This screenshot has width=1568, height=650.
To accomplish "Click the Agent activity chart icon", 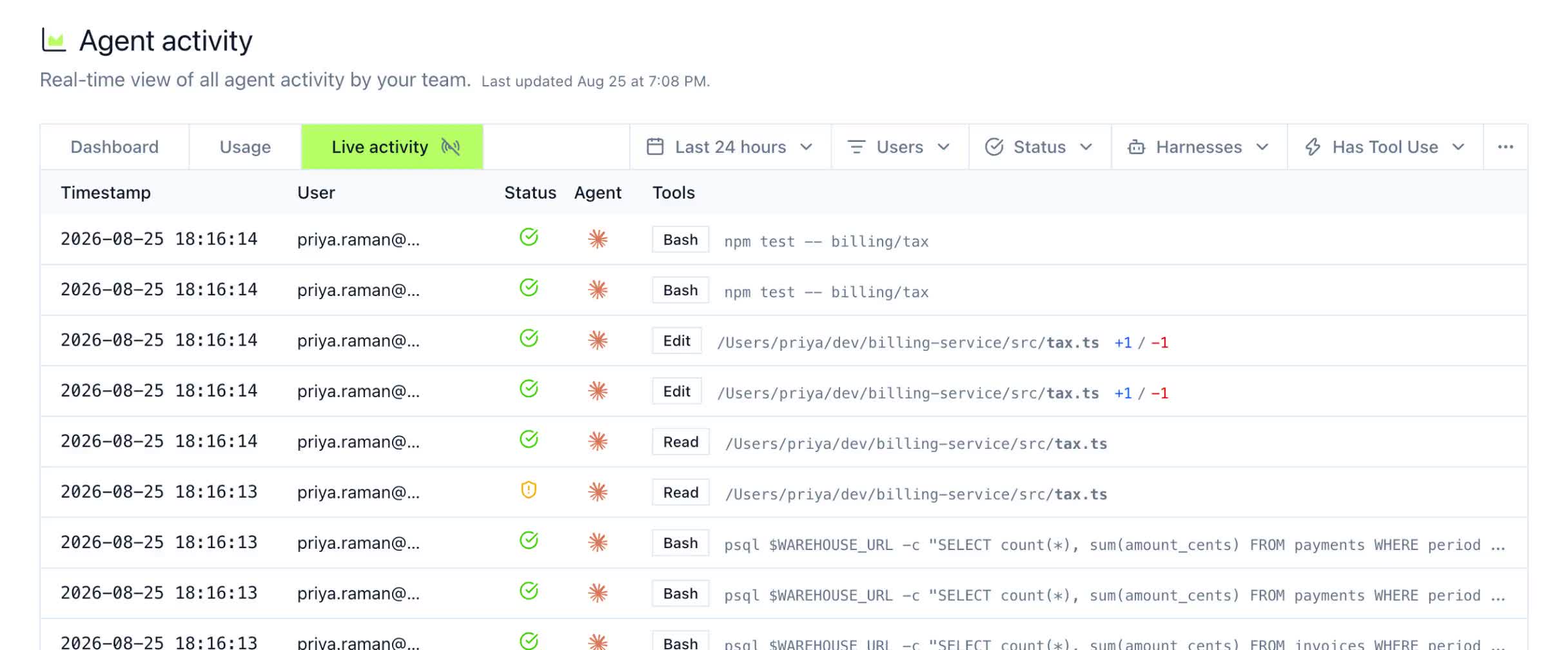I will pyautogui.click(x=54, y=40).
